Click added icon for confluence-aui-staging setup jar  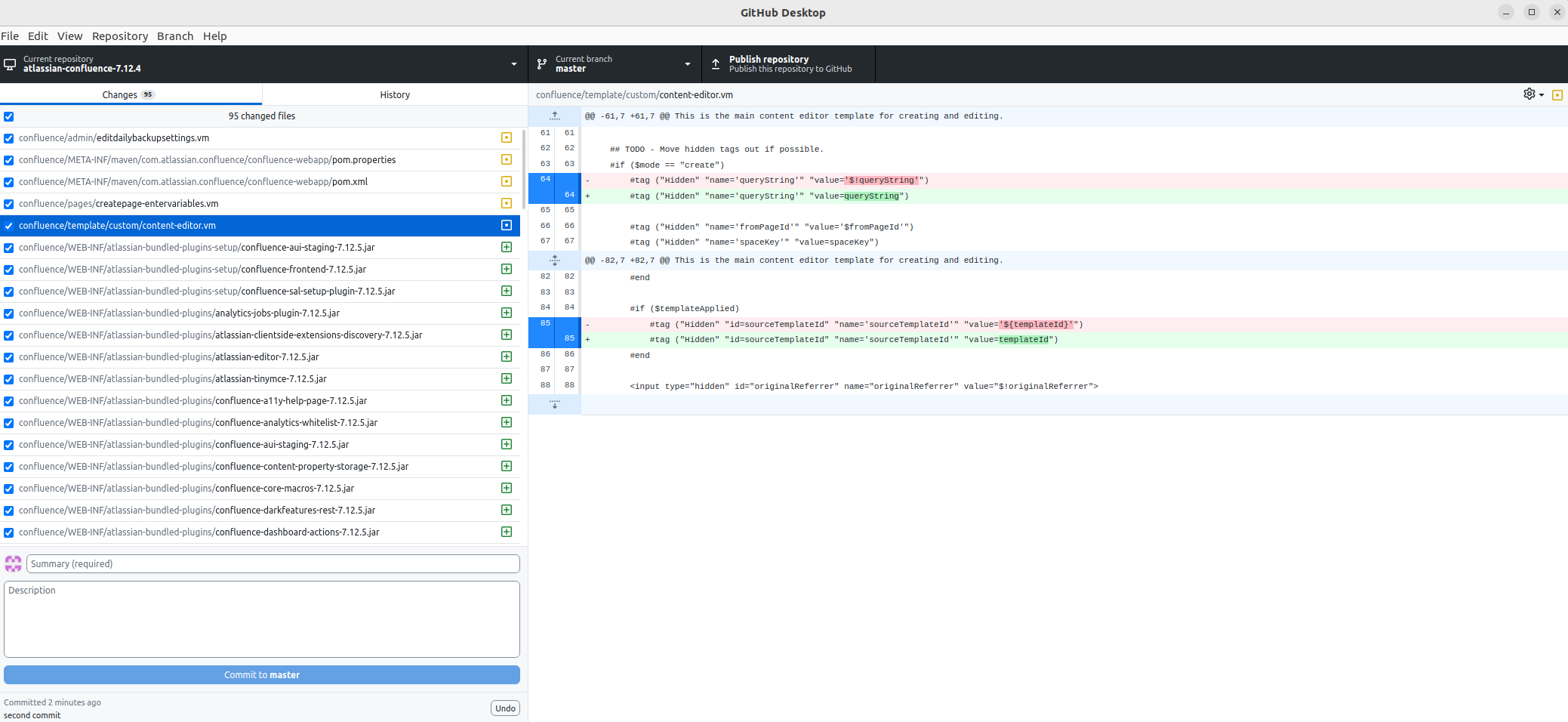point(507,247)
